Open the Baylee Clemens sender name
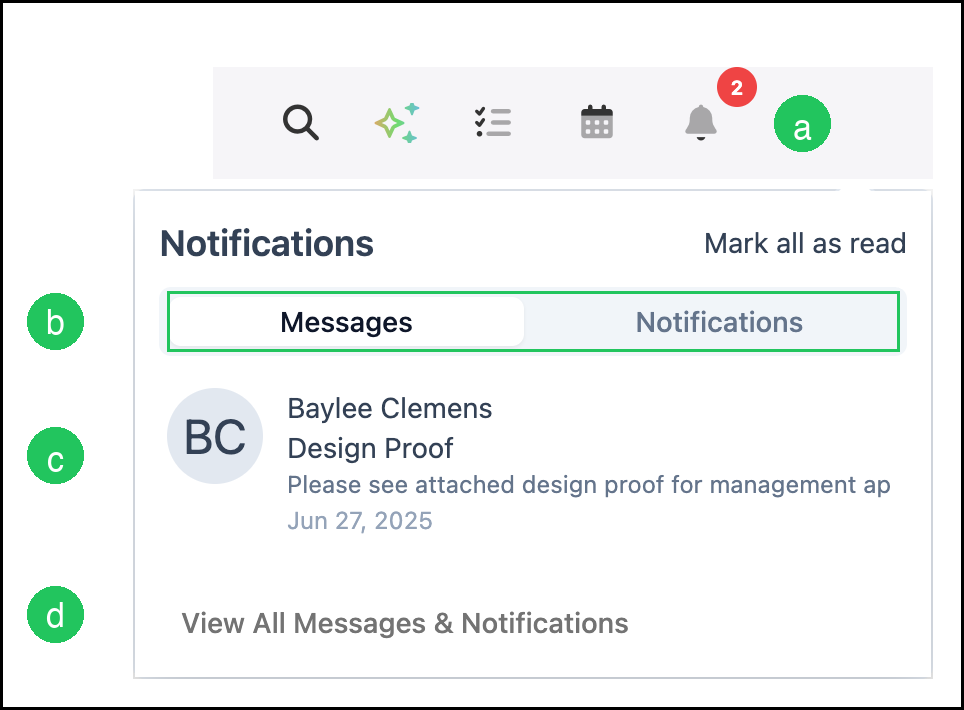This screenshot has height=710, width=964. (x=390, y=409)
